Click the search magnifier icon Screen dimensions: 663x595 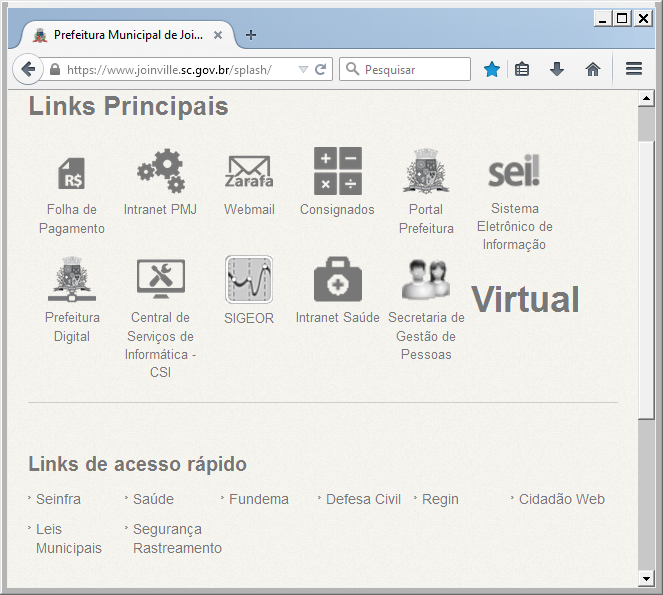coord(352,69)
